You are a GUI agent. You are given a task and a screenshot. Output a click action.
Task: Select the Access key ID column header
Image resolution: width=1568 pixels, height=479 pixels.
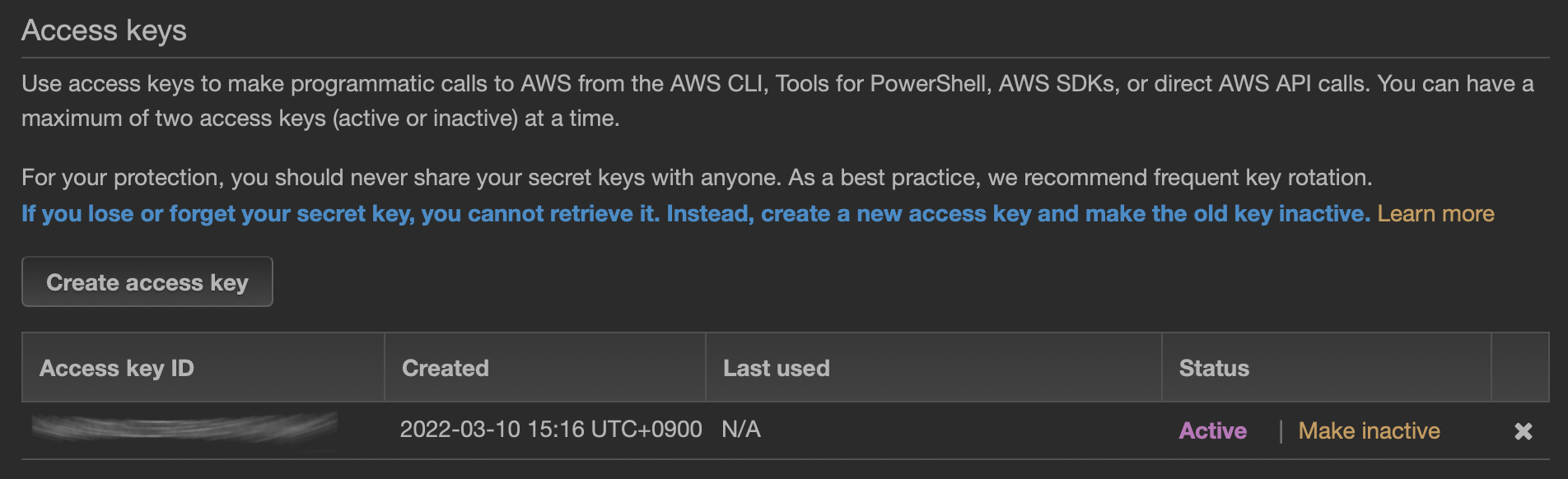click(117, 368)
